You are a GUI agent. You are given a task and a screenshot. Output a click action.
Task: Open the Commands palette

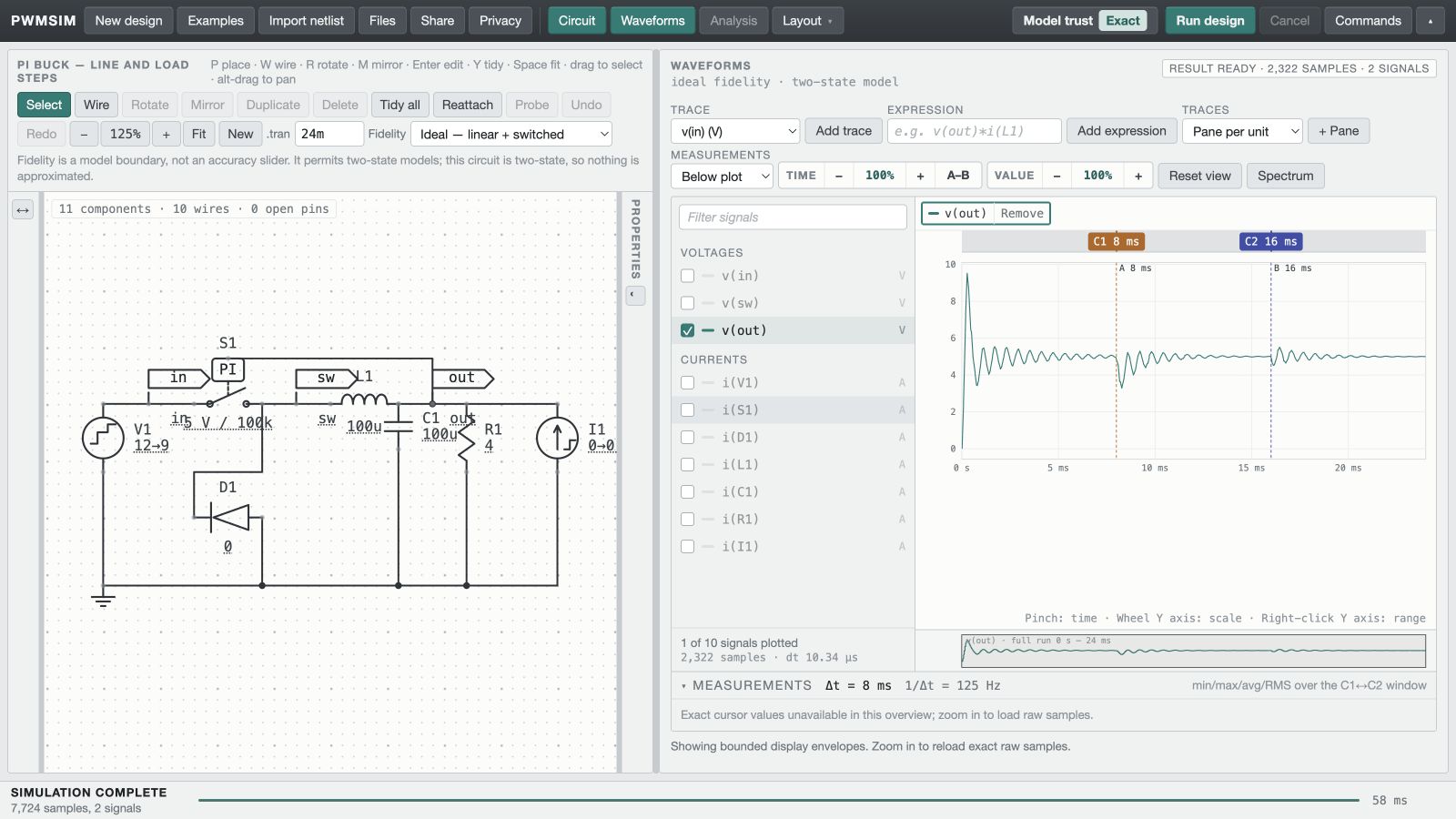pyautogui.click(x=1368, y=21)
